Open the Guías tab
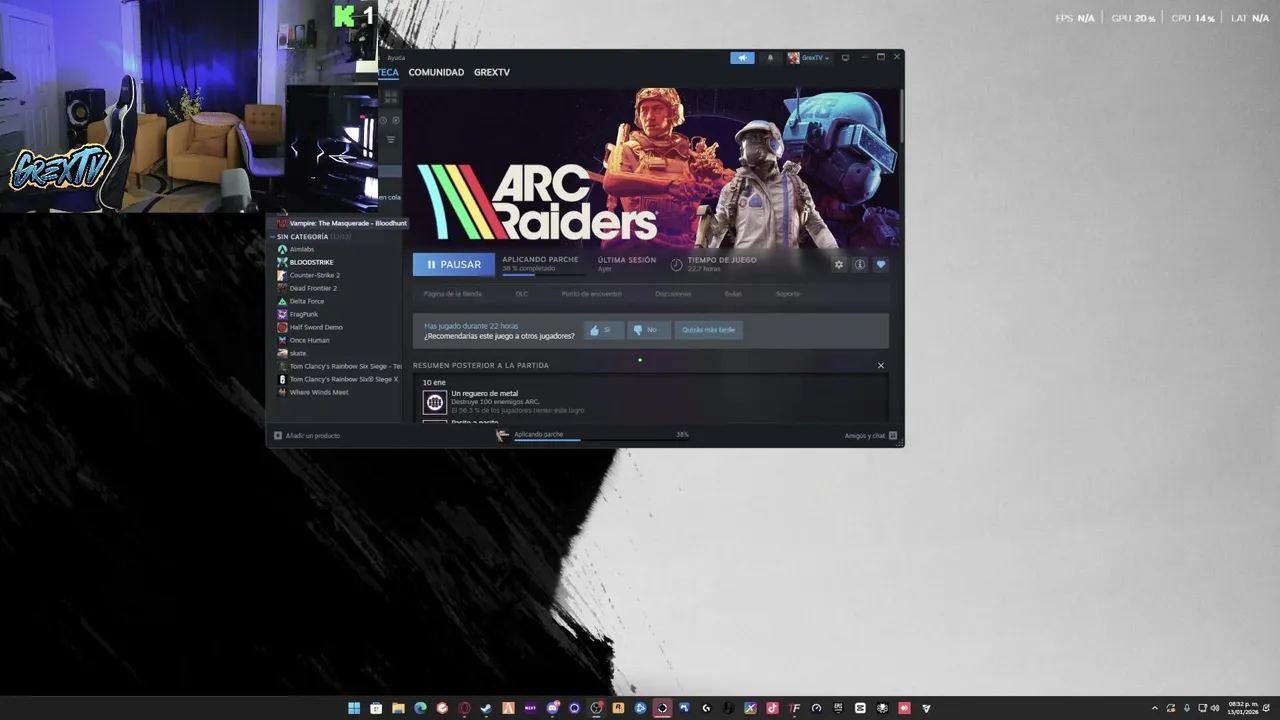The height and width of the screenshot is (720, 1280). coord(733,294)
